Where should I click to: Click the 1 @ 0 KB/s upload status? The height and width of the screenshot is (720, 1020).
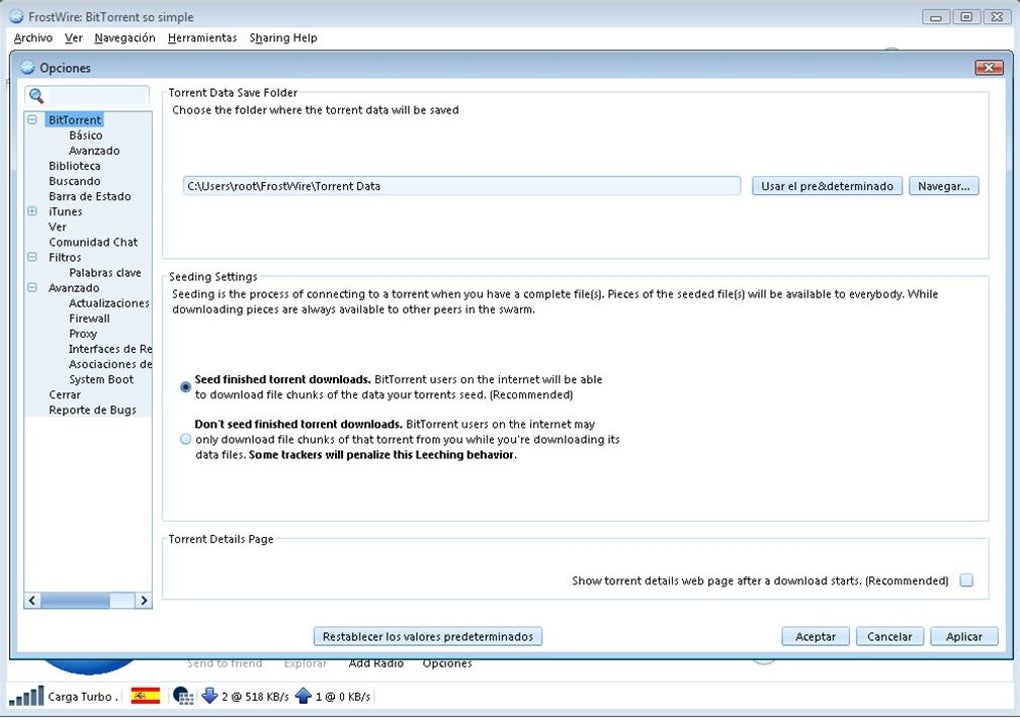tap(343, 696)
